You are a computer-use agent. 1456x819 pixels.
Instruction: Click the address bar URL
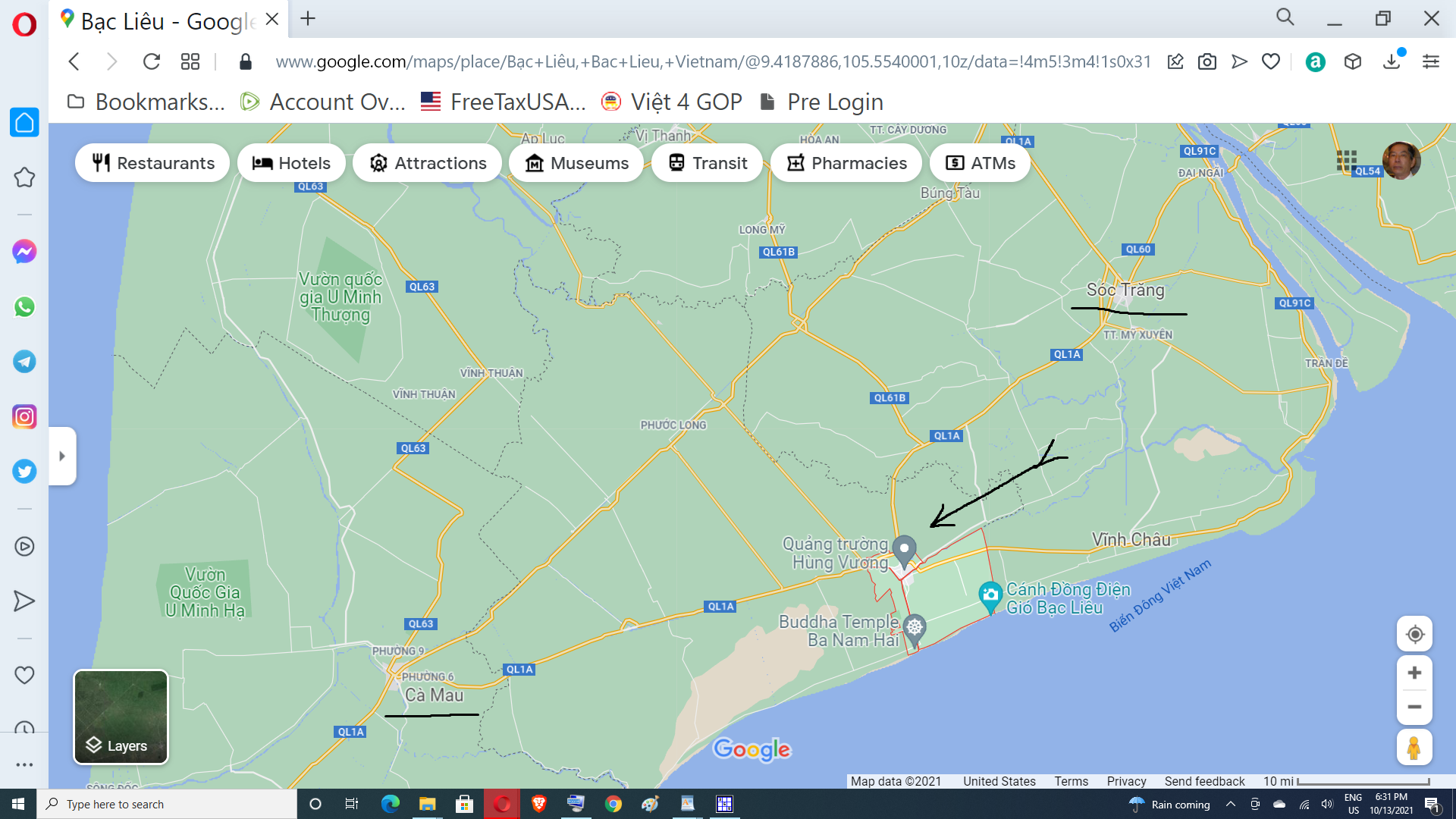[713, 61]
